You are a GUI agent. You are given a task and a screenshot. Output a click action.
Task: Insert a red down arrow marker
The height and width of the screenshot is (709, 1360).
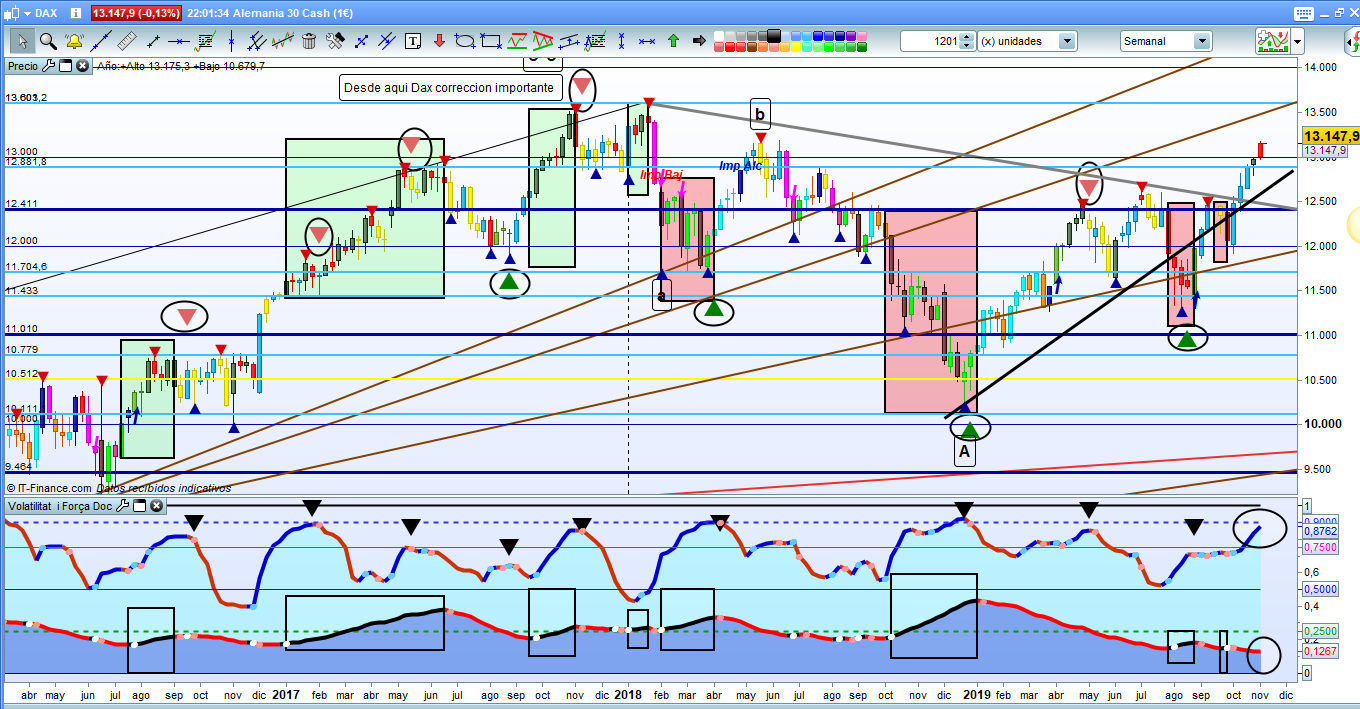(438, 41)
